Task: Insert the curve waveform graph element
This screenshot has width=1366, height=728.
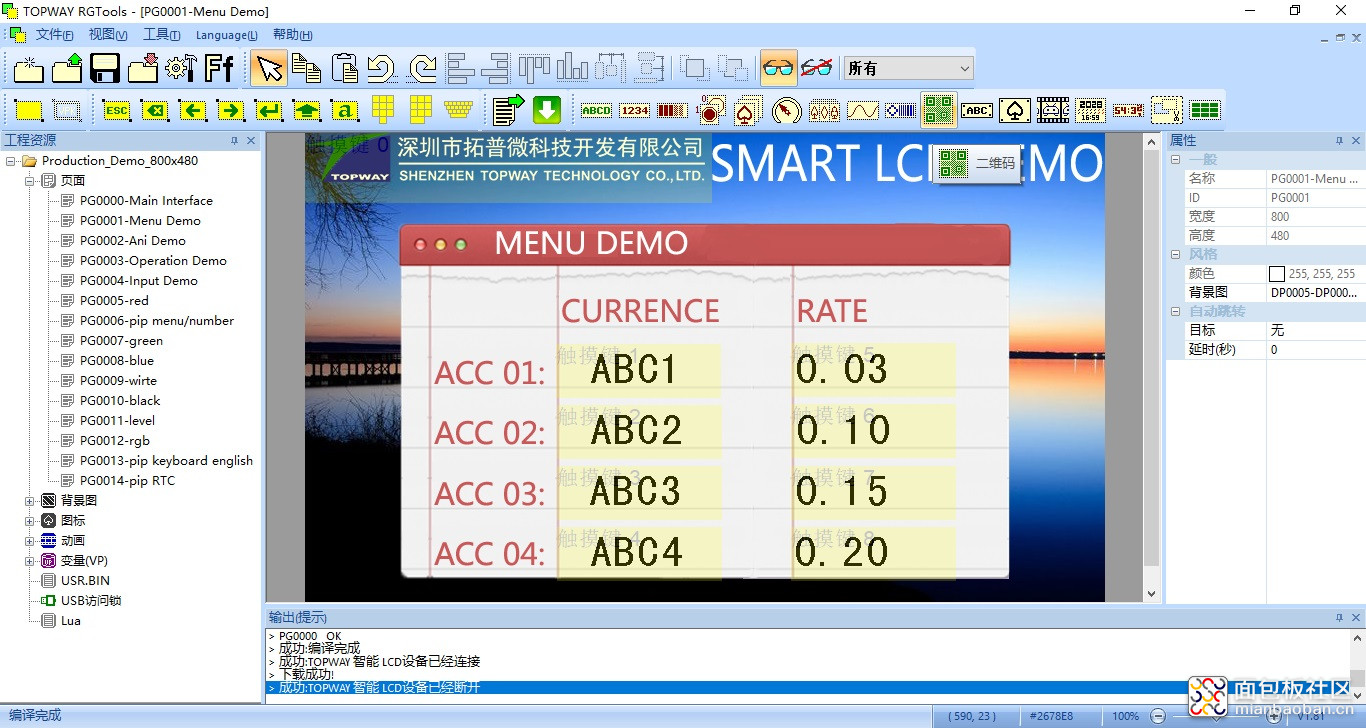Action: point(862,110)
